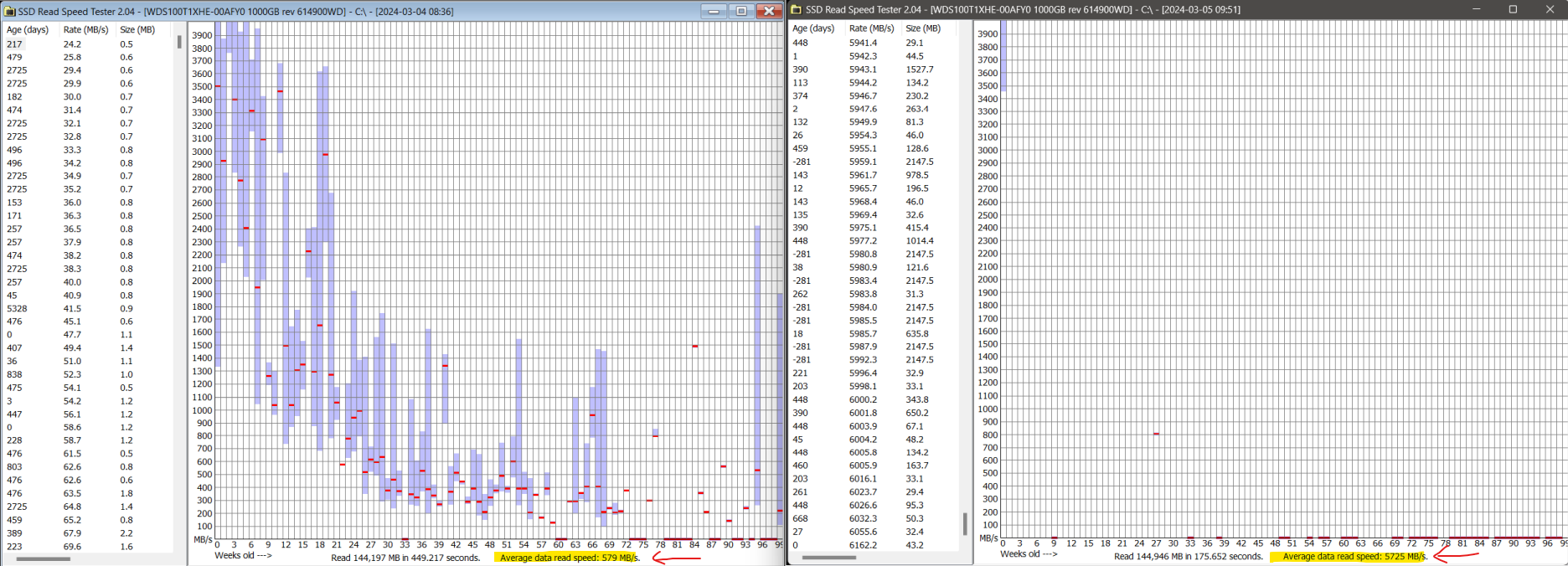Screen dimensions: 1568x566
Task: Select the row with rate 6162.2 MB/s
Action: coord(862,545)
